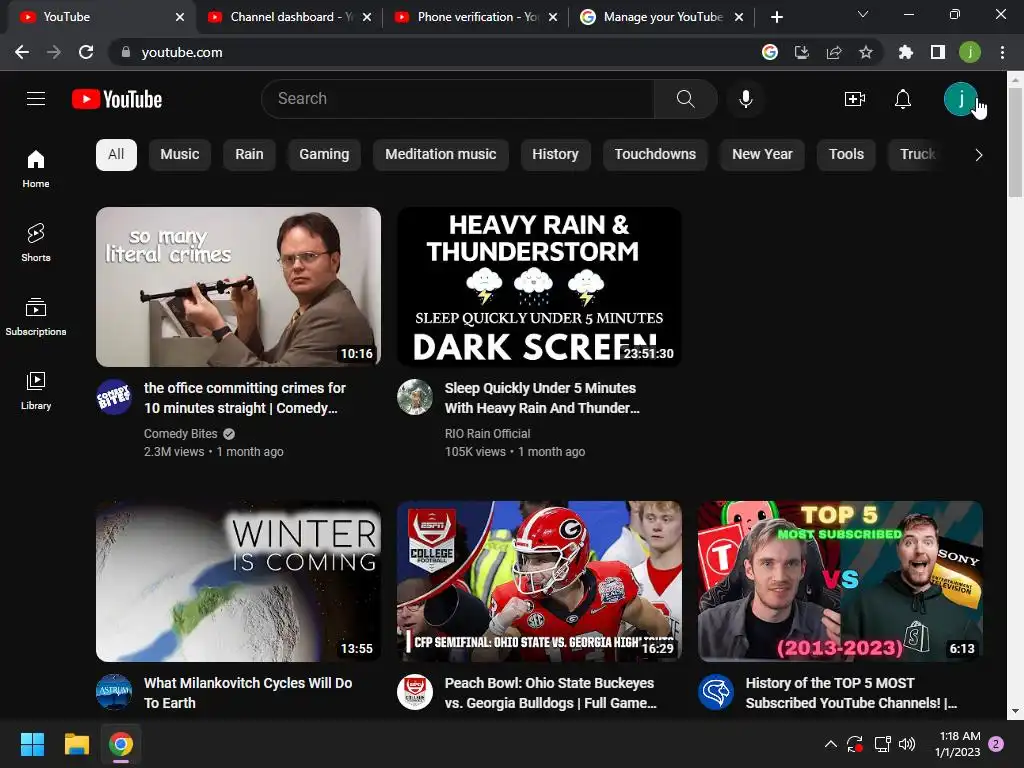The image size is (1024, 768).
Task: Open Peach Bowl Ohio State video title
Action: (x=551, y=693)
